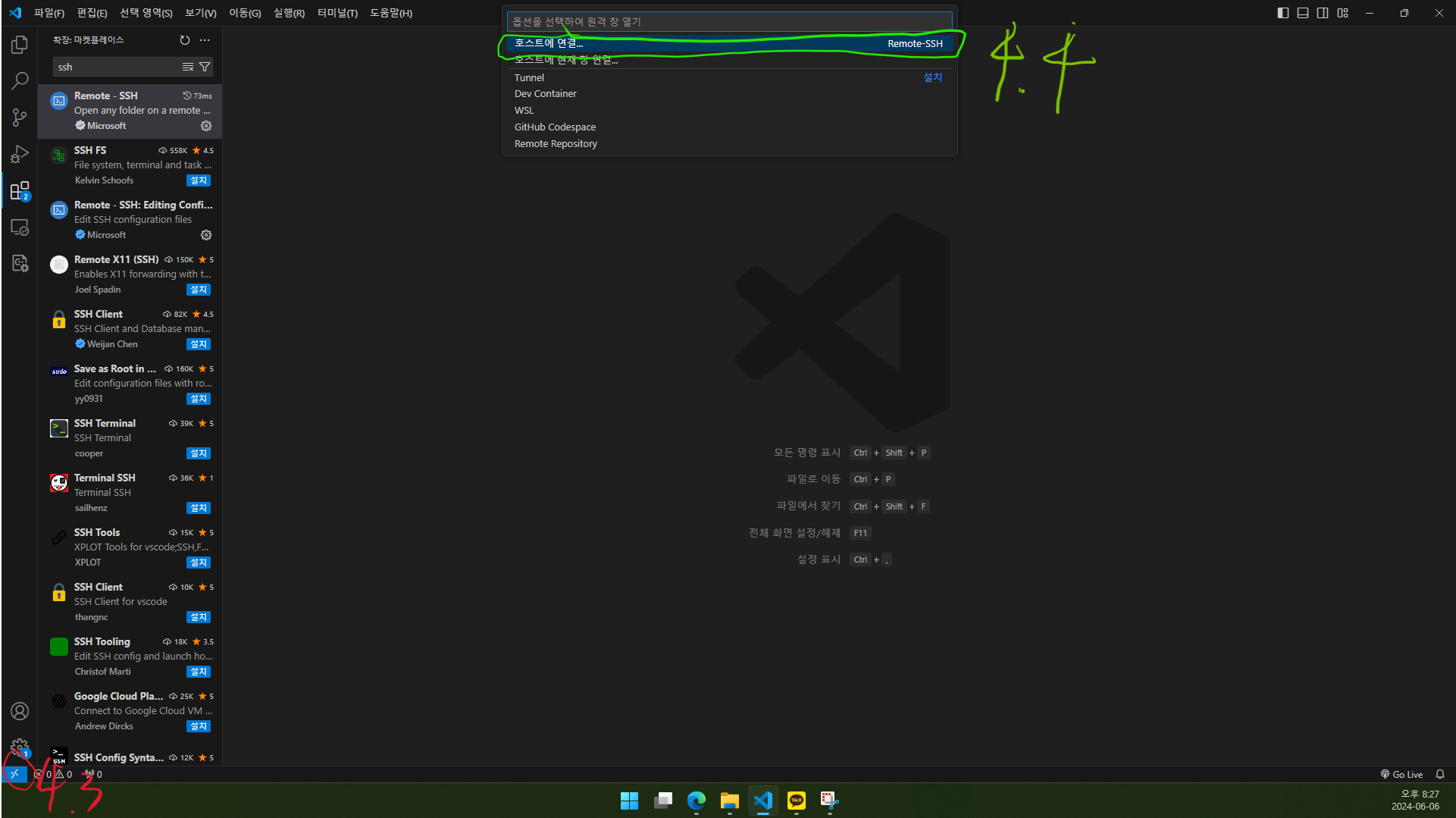Install the SSH FS extension
This screenshot has width=1456, height=818.
[199, 180]
